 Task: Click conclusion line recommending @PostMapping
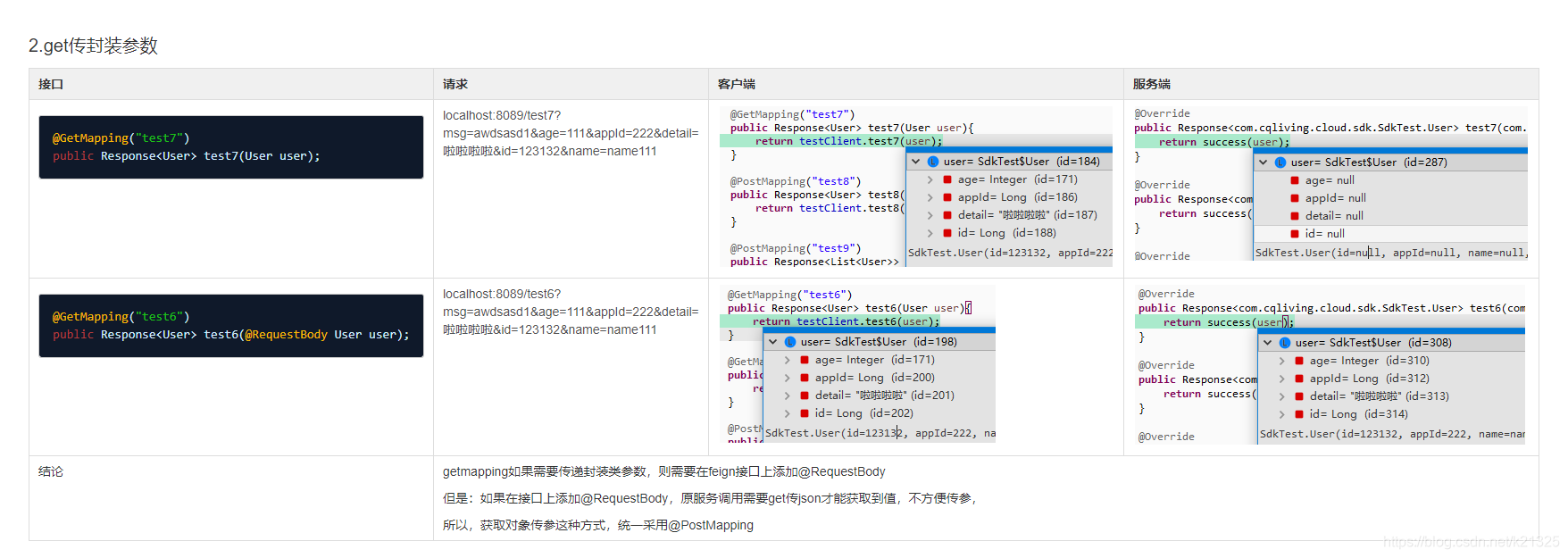point(598,525)
